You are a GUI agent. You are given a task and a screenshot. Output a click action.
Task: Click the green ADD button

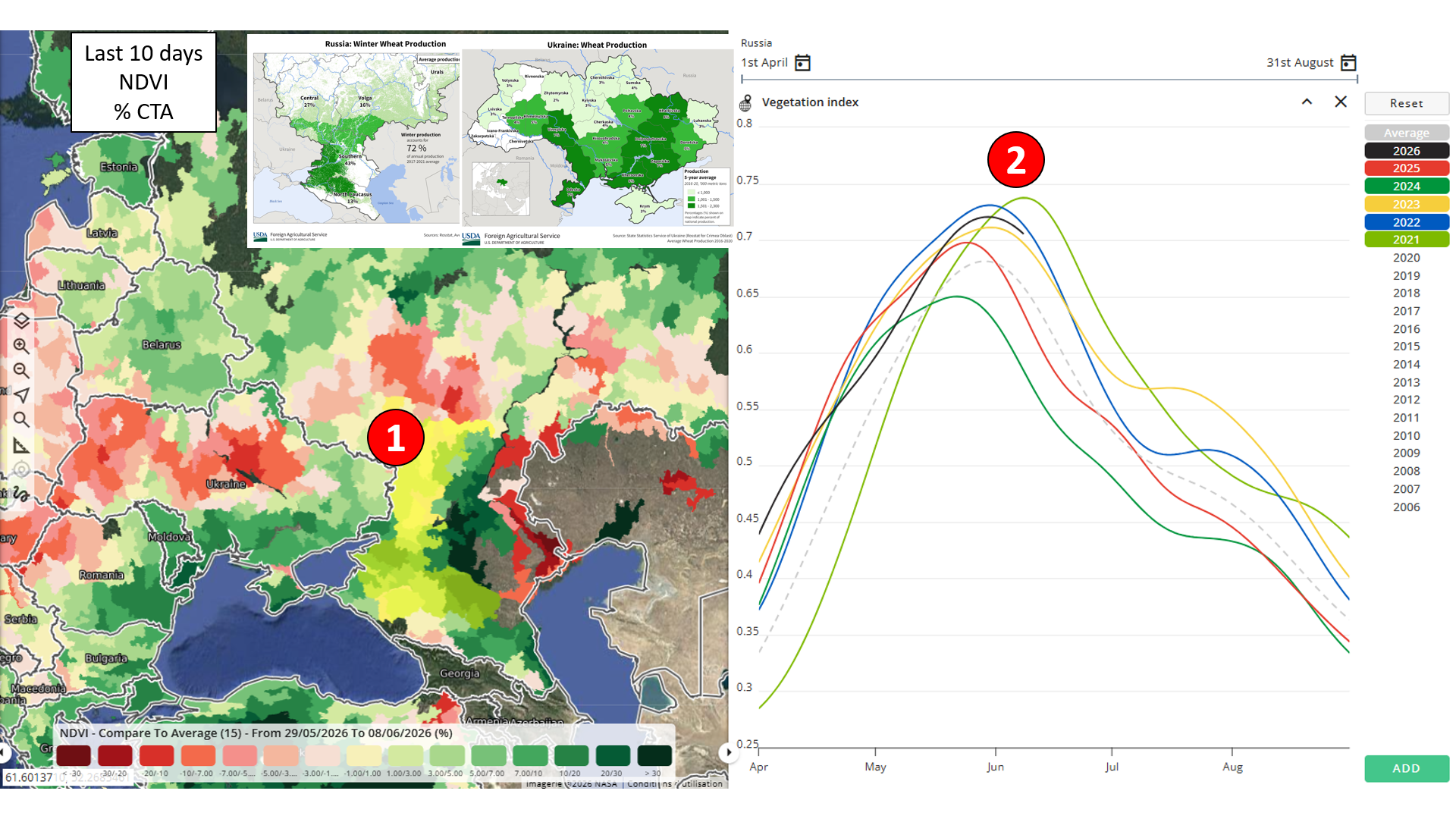pos(1407,768)
